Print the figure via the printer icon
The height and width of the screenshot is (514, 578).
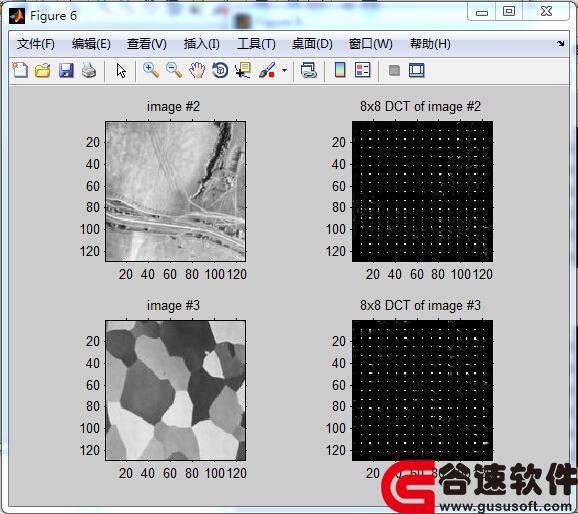[89, 70]
